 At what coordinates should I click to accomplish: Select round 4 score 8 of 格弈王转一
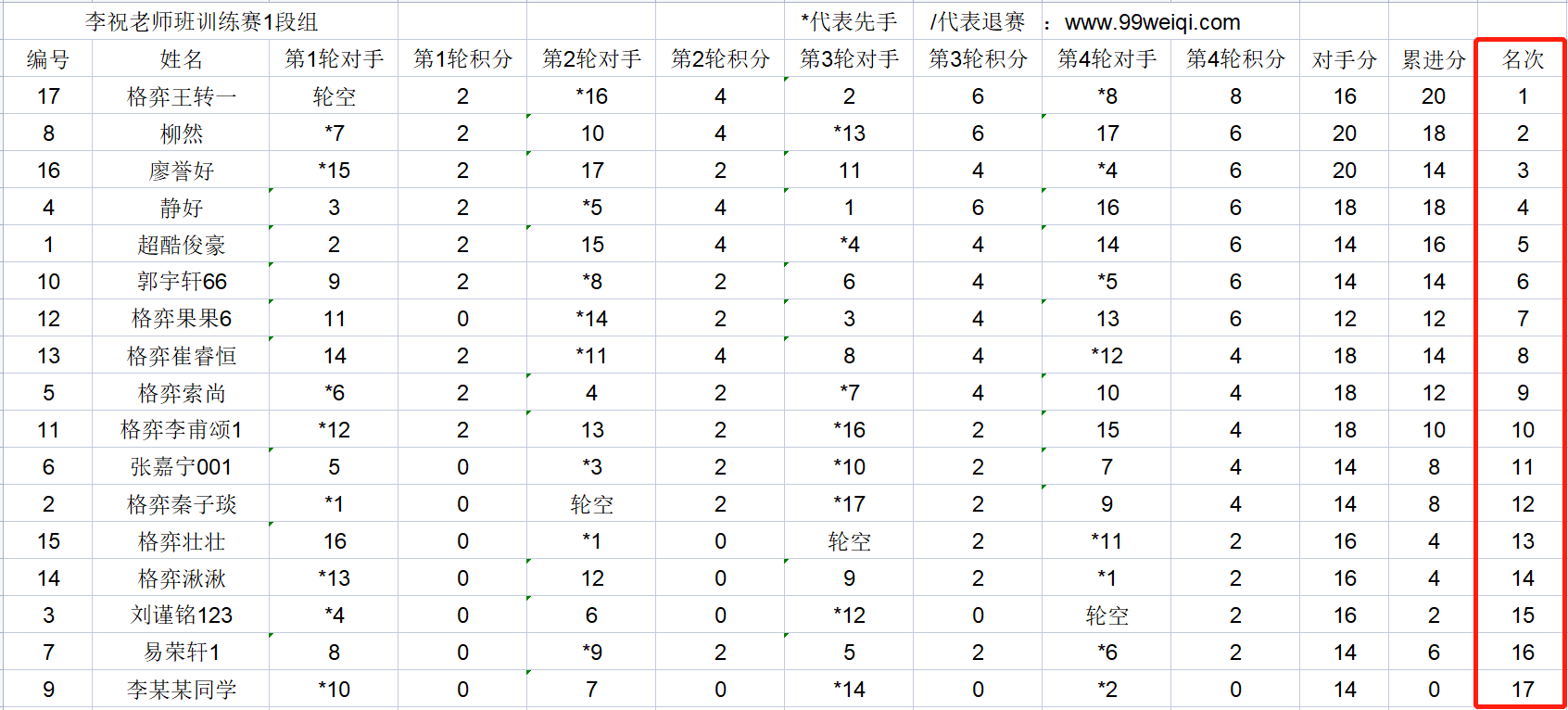[x=1235, y=96]
